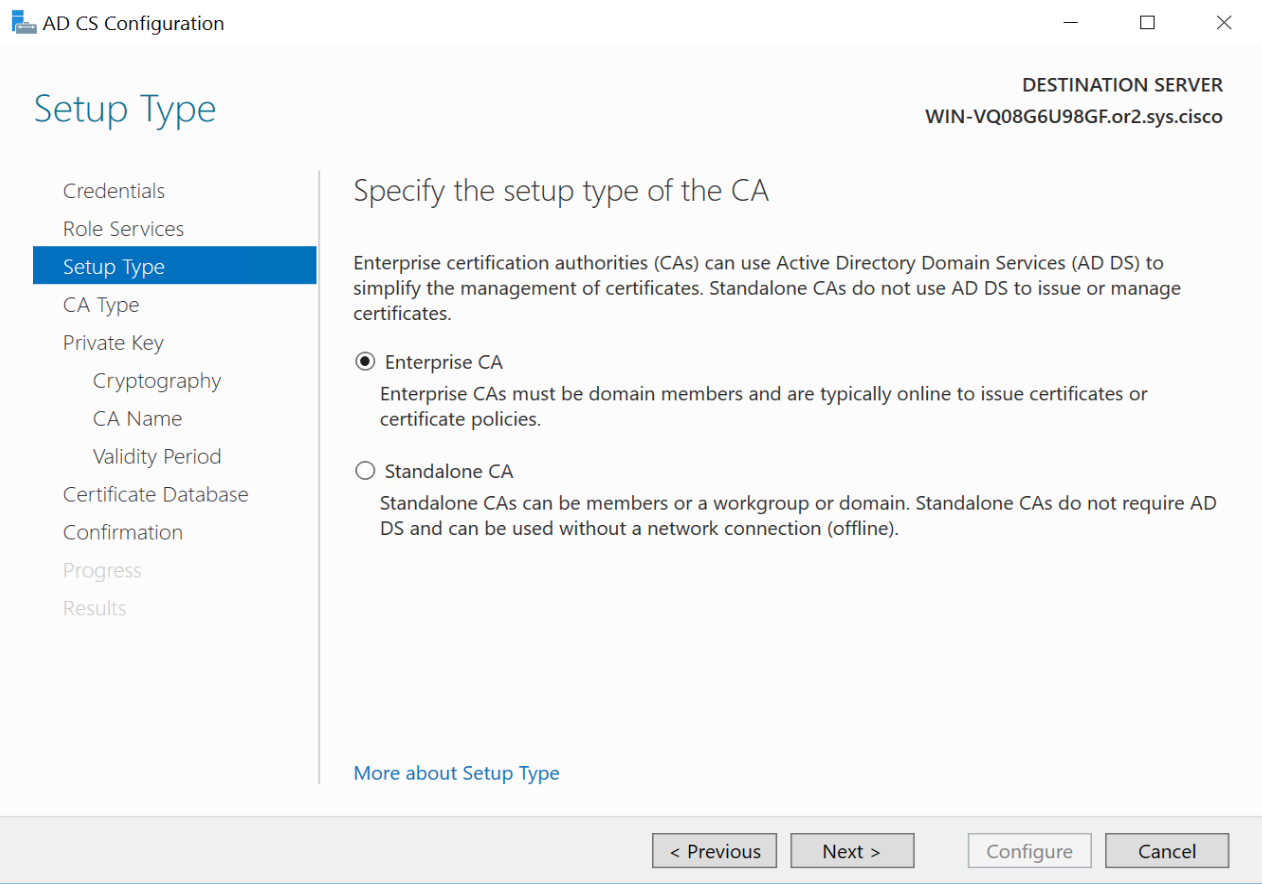Navigate to the Confirmation step
1262x884 pixels.
123,533
